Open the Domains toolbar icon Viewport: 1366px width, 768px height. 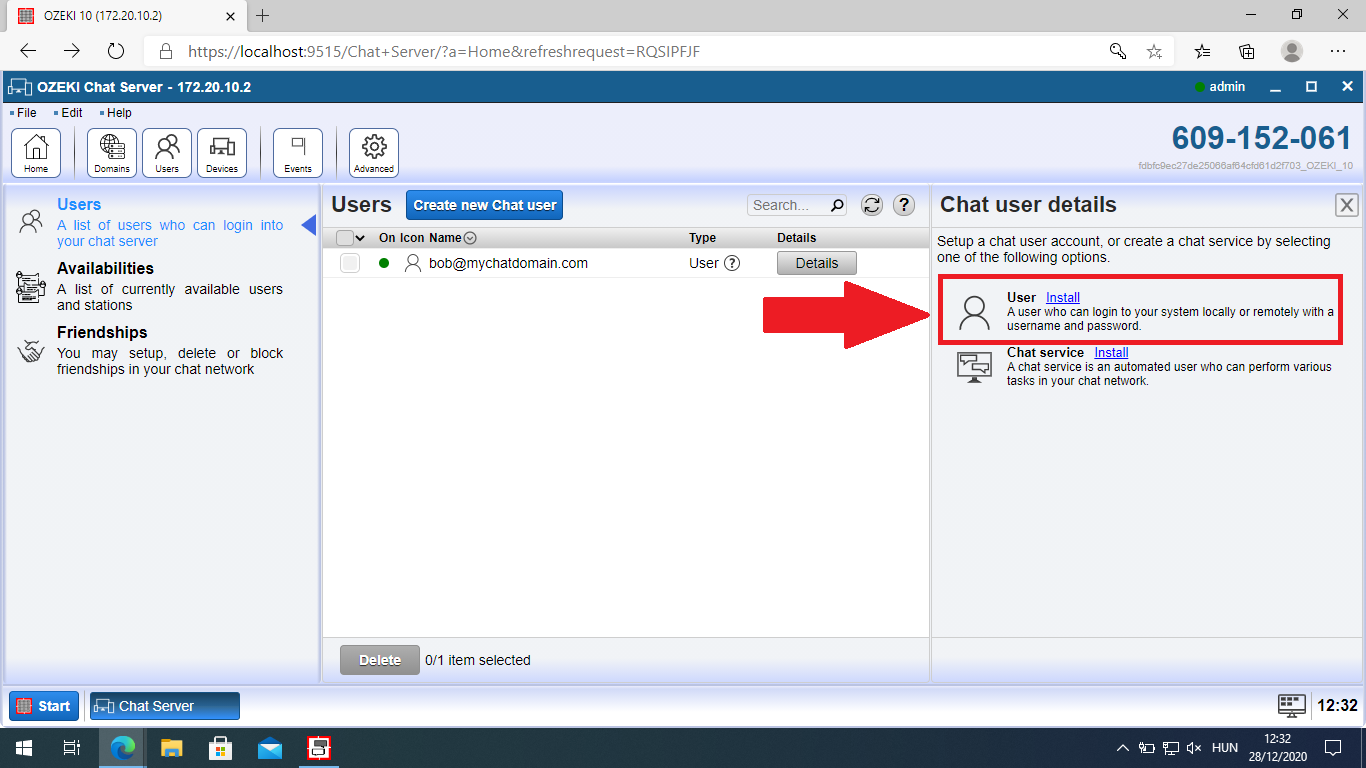[x=112, y=153]
